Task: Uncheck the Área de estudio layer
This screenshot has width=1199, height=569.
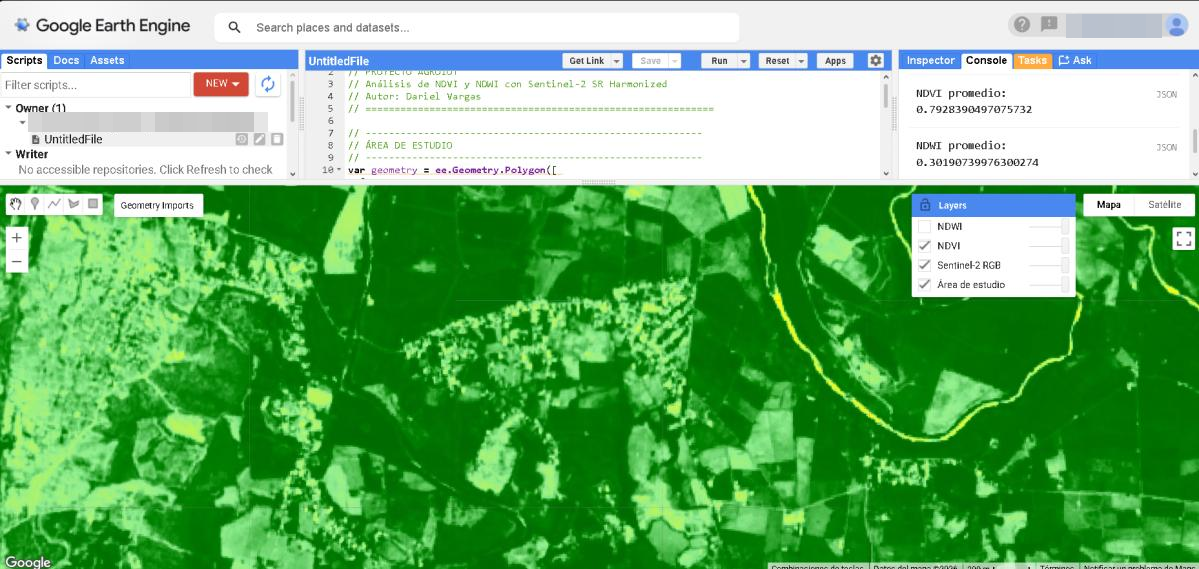Action: tap(924, 284)
